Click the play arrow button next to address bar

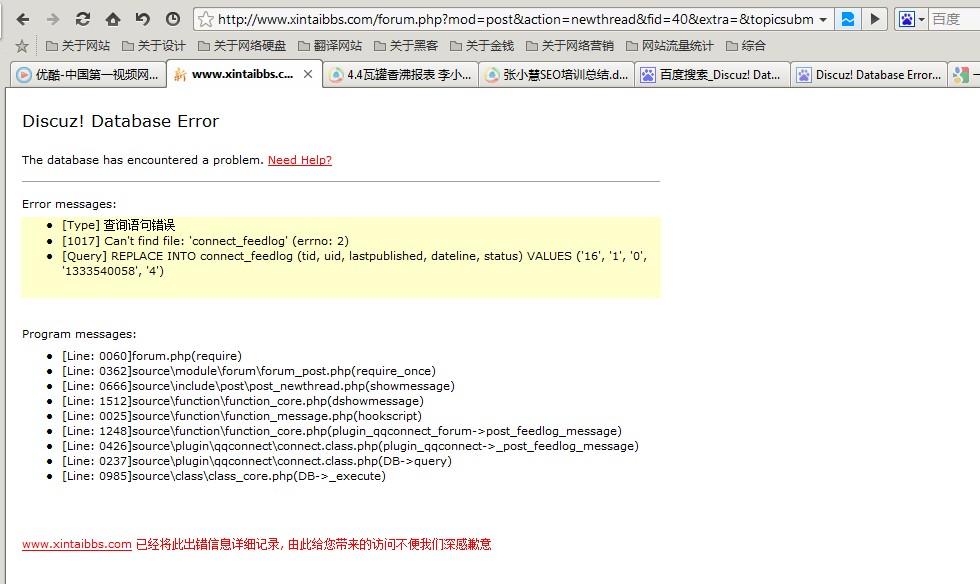(875, 19)
